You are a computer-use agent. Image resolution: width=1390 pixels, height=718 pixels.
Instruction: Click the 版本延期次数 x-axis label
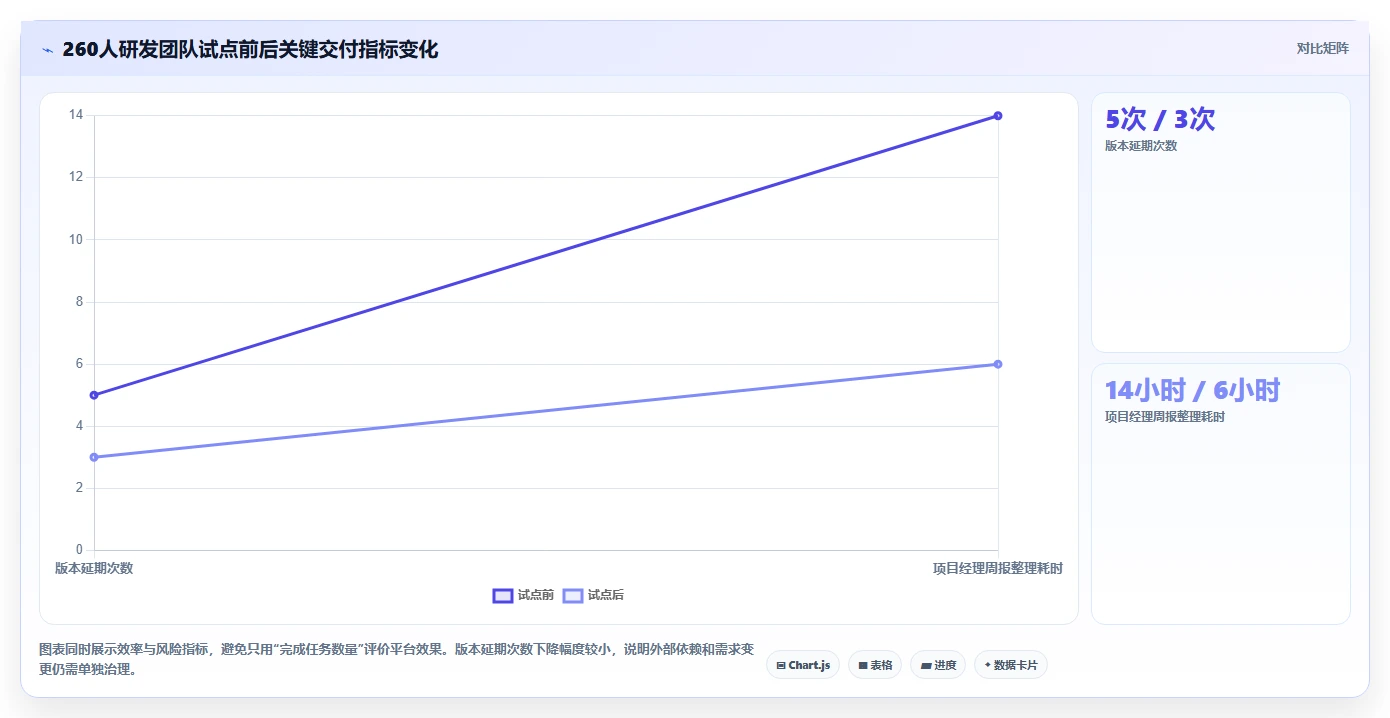point(94,568)
